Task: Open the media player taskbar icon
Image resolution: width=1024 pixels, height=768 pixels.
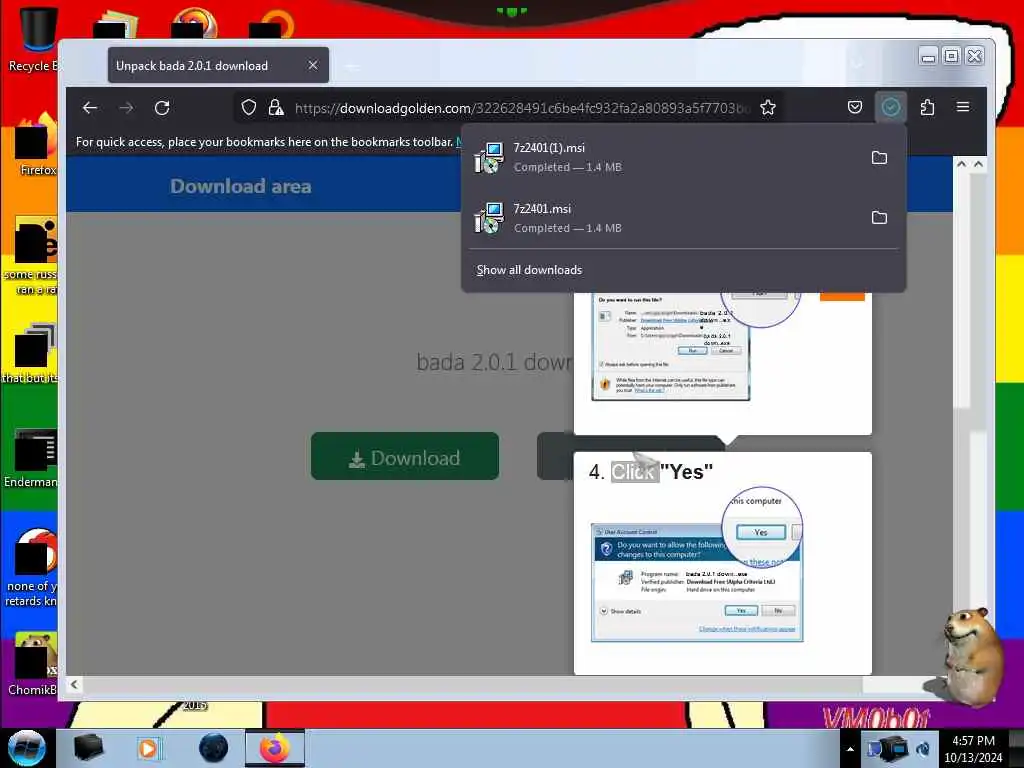Action: pos(148,748)
